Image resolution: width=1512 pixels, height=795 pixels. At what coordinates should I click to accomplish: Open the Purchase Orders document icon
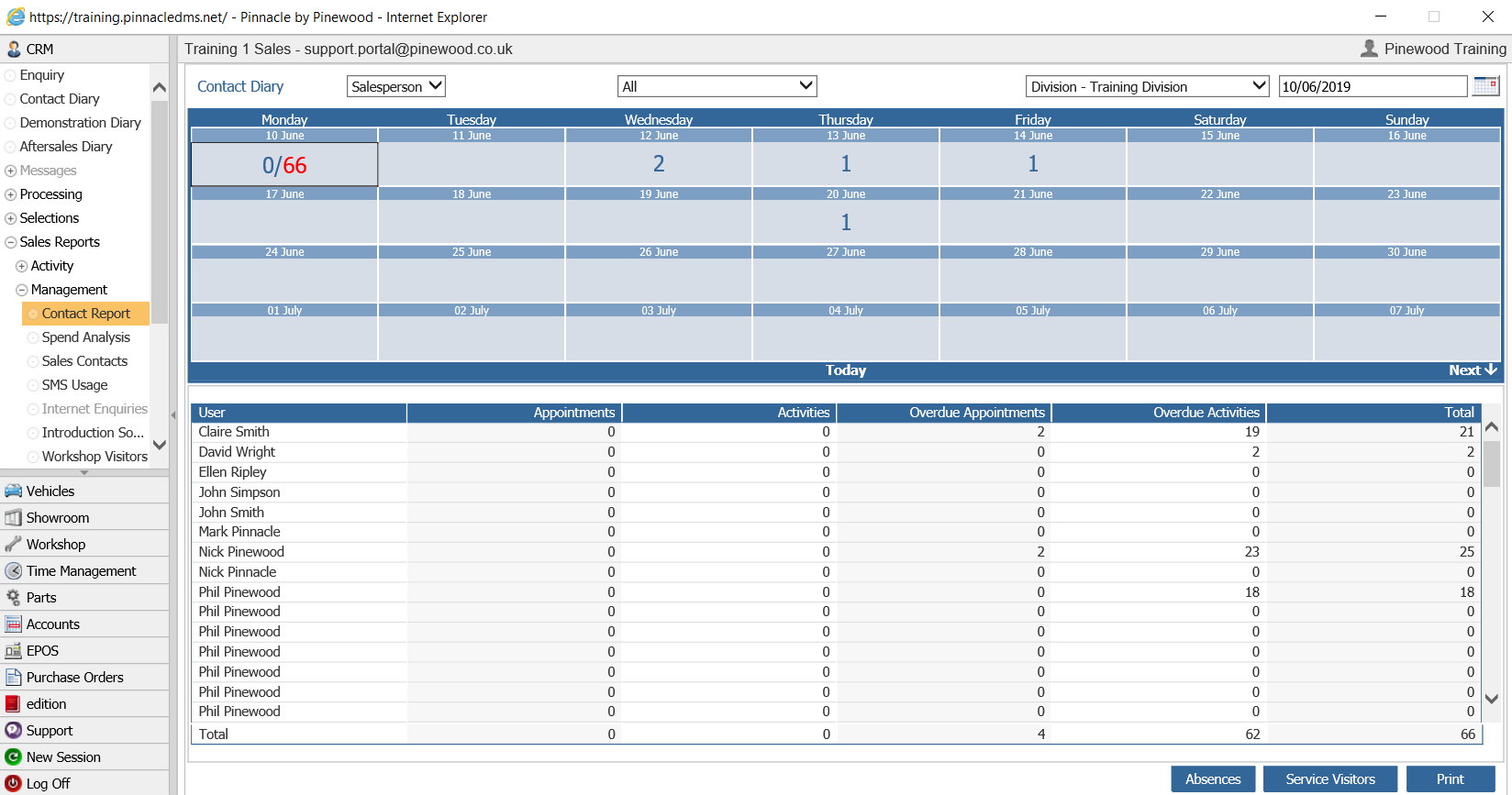coord(14,677)
